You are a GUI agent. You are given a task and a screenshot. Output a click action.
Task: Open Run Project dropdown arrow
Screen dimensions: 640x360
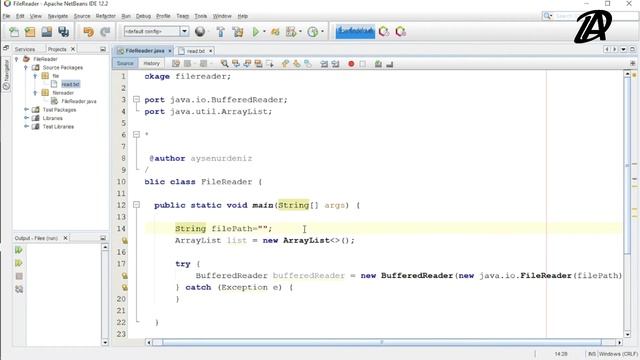[264, 31]
